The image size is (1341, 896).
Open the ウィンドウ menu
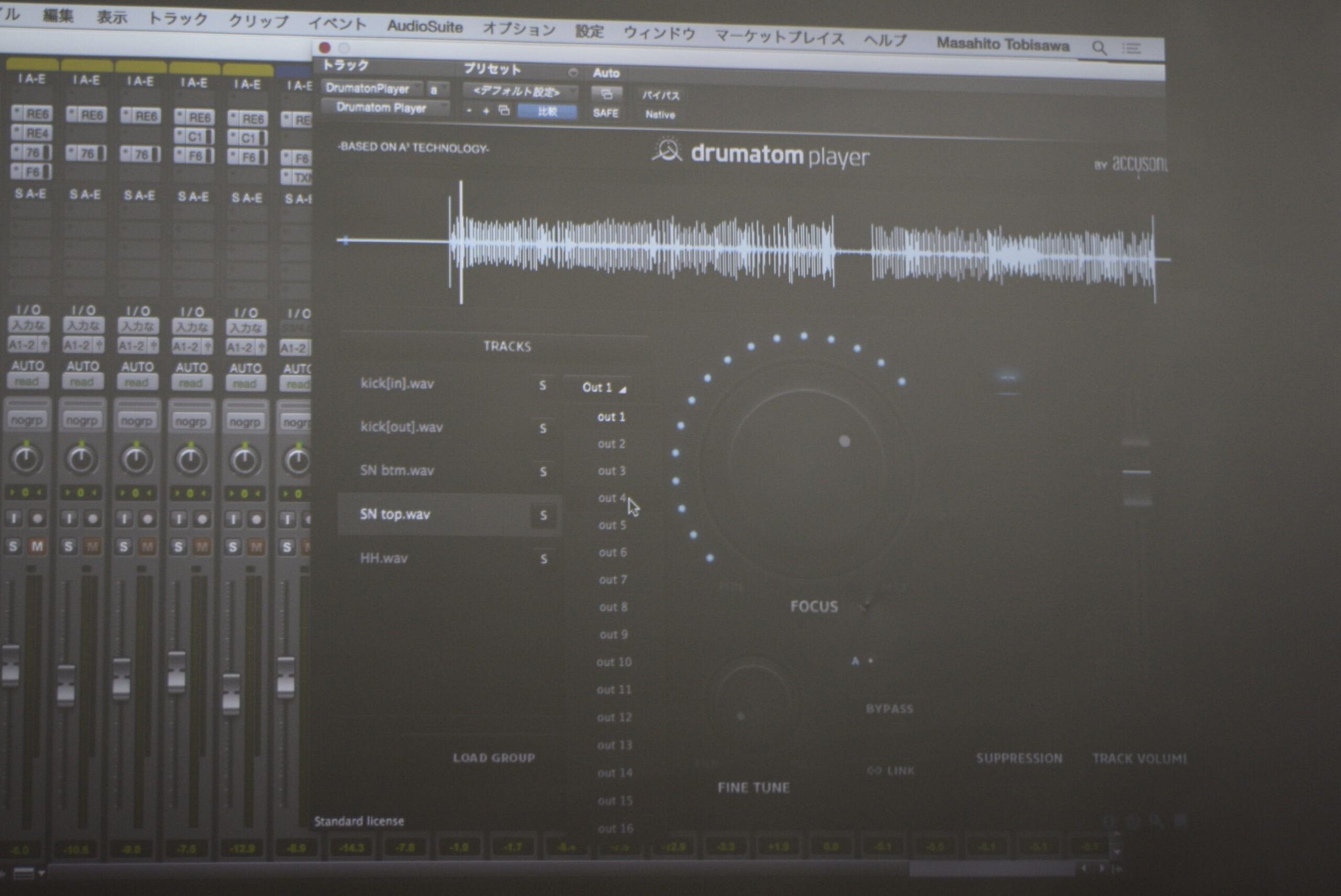point(659,32)
